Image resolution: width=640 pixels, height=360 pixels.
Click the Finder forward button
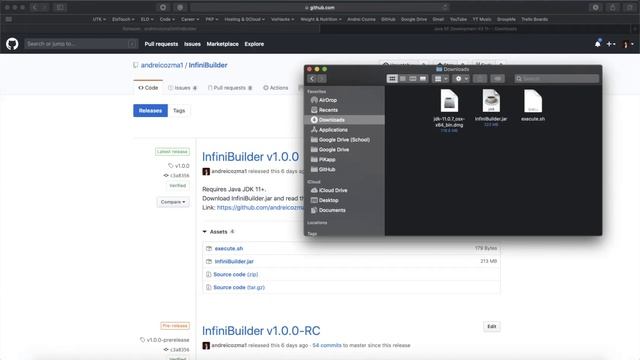coord(322,79)
